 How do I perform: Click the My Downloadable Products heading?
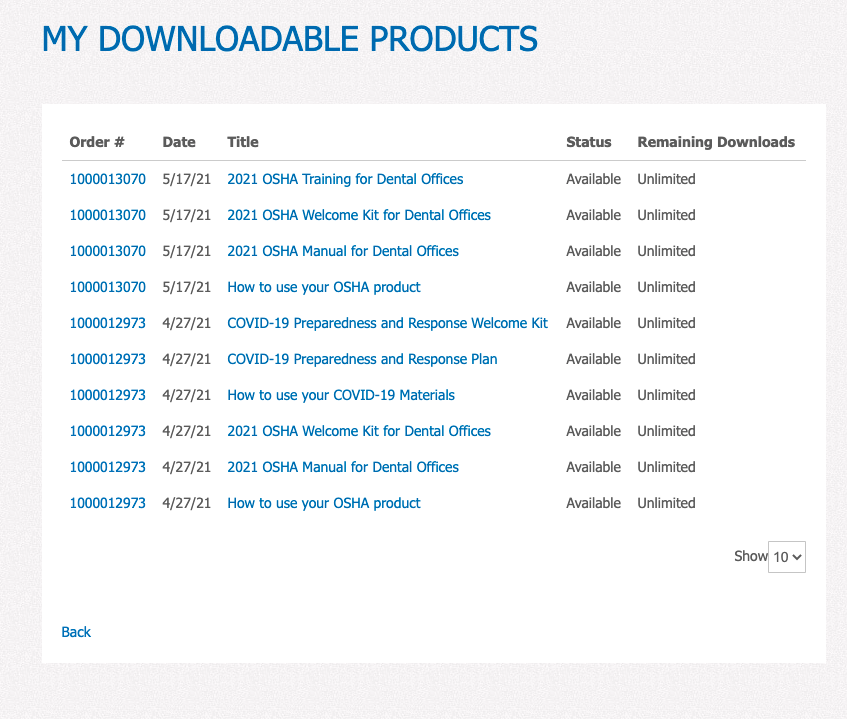click(290, 39)
